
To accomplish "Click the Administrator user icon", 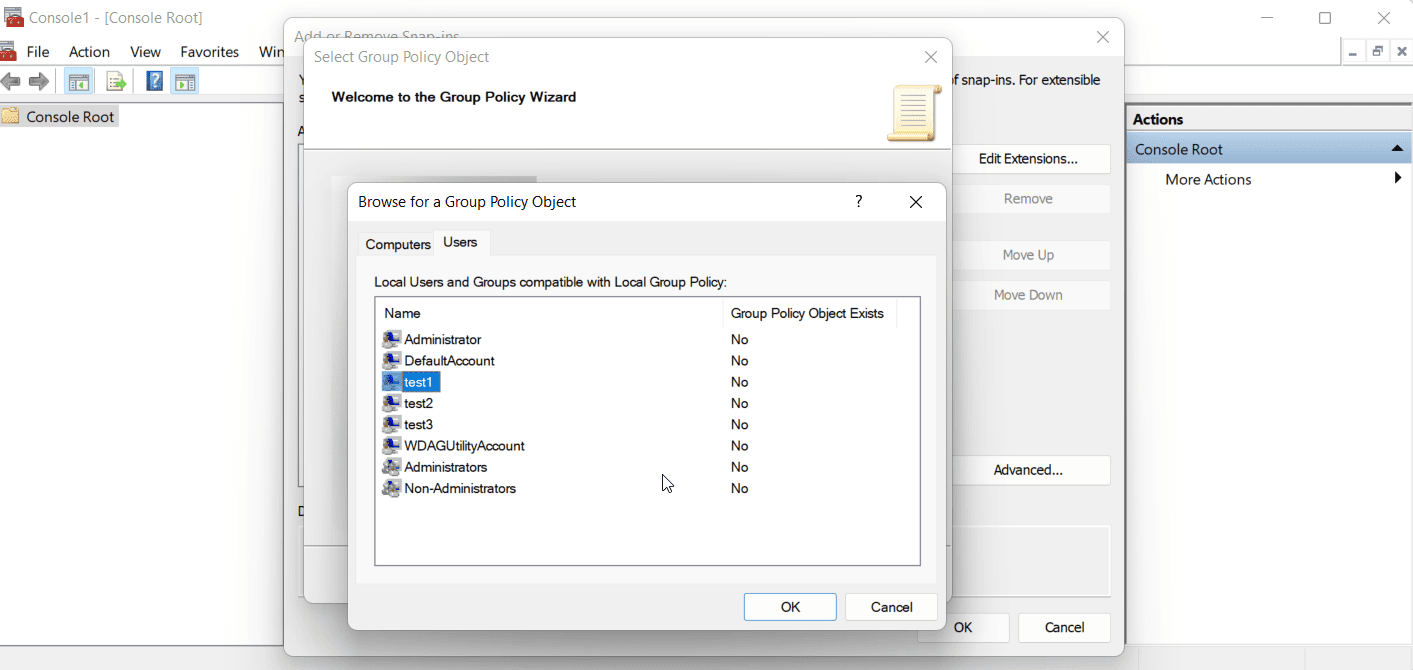I will pyautogui.click(x=392, y=340).
